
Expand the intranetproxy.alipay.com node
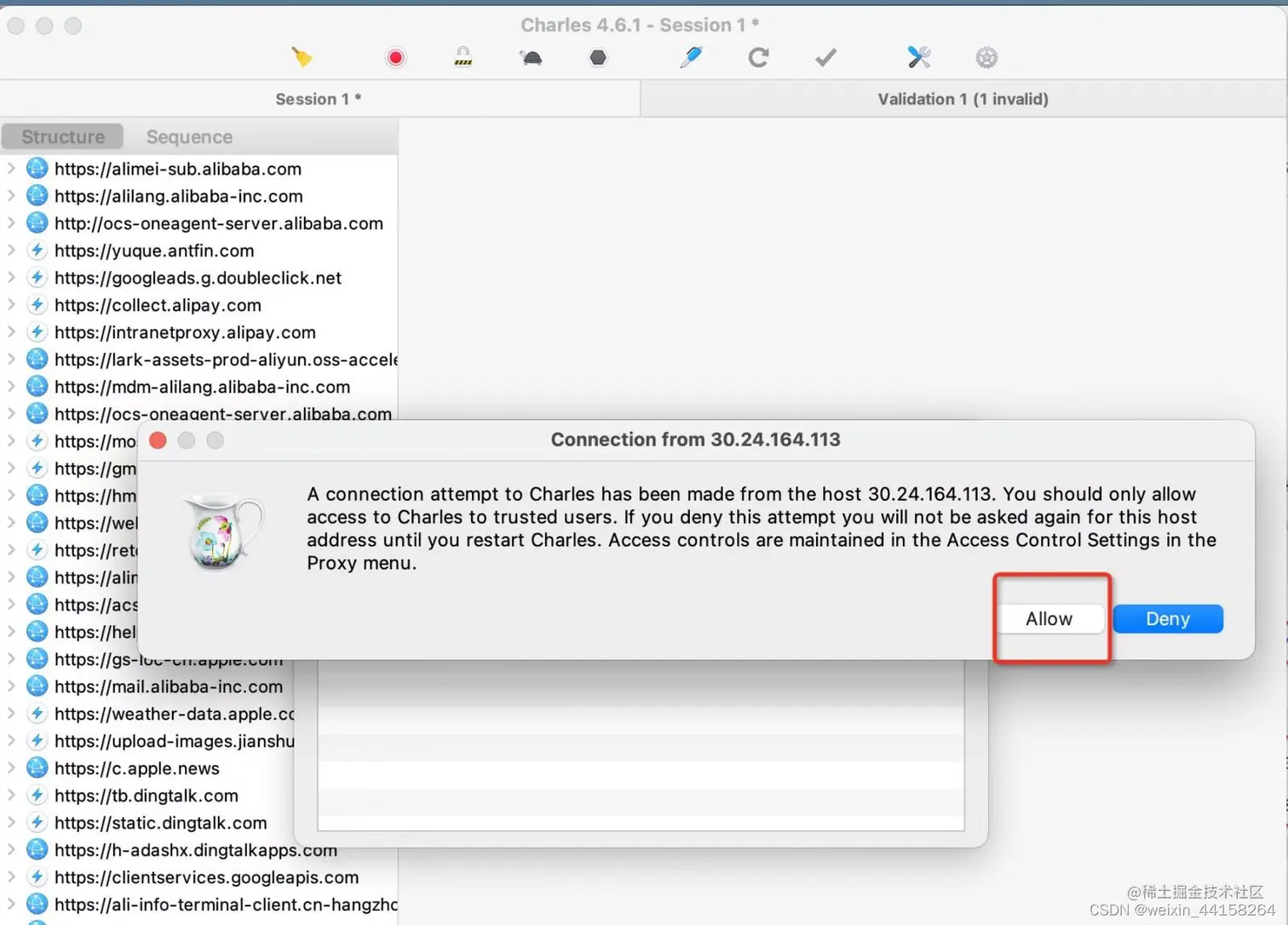click(x=11, y=332)
